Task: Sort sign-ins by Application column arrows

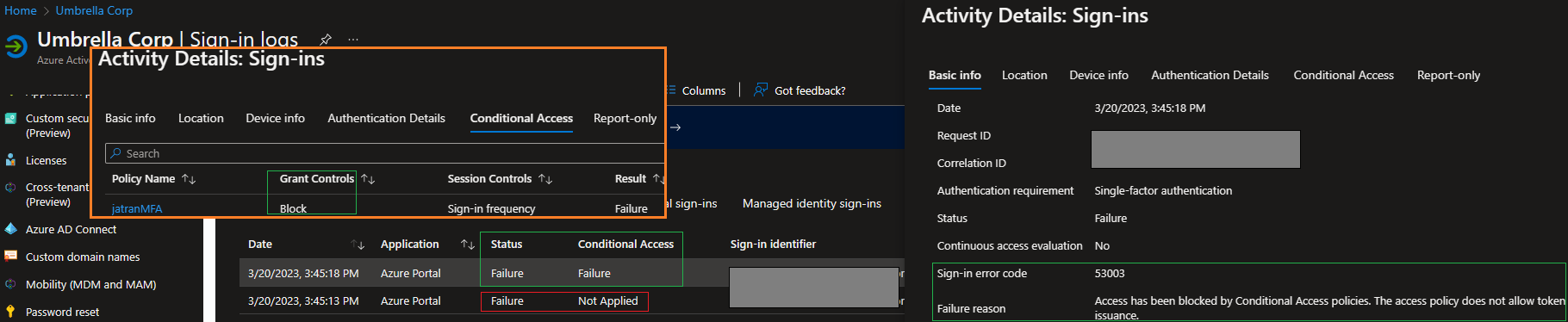Action: pos(468,245)
